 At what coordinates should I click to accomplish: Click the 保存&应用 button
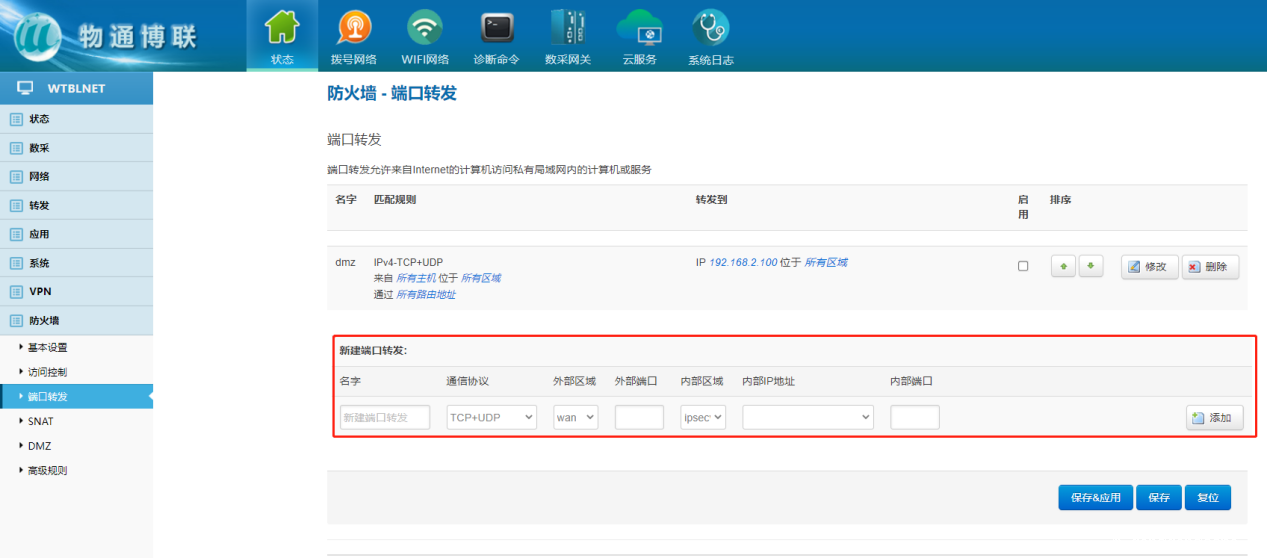(x=1095, y=498)
